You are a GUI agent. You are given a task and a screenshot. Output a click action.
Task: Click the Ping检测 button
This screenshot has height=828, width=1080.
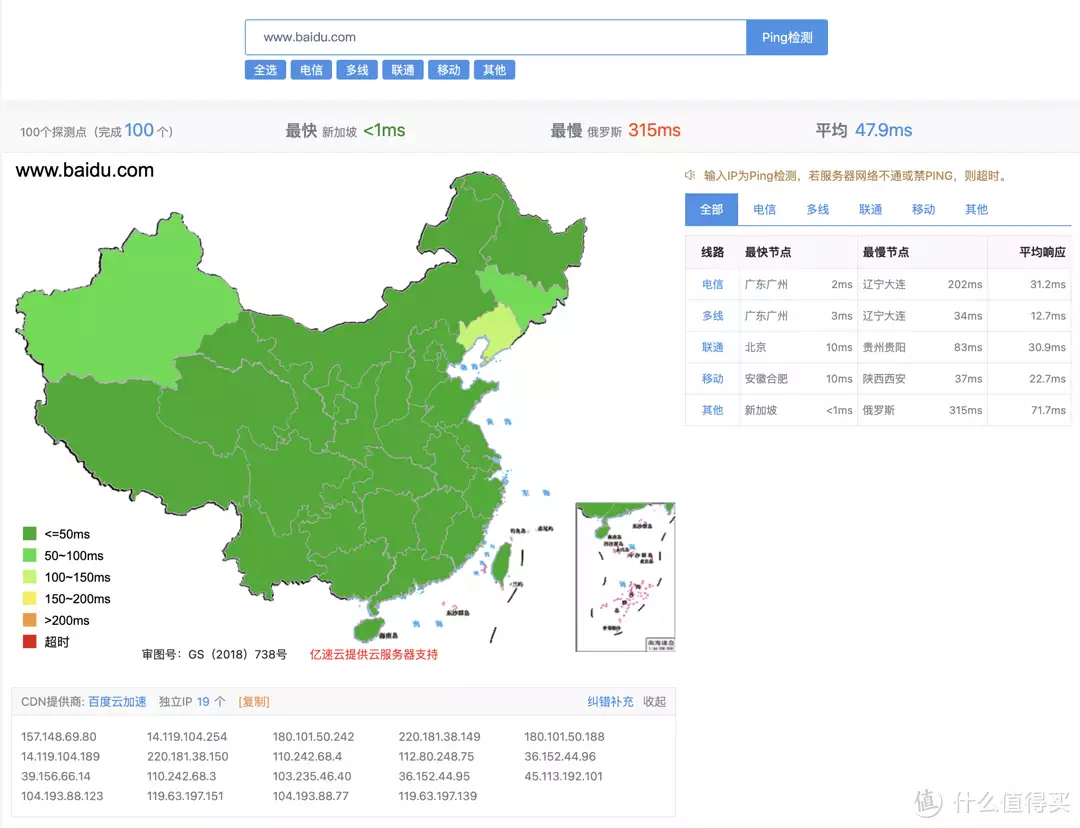tap(786, 37)
